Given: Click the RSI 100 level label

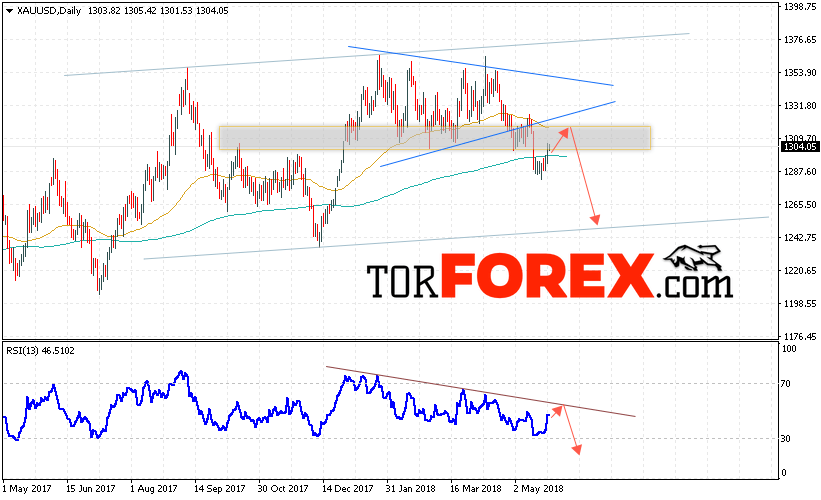Looking at the screenshot, I should click(789, 349).
